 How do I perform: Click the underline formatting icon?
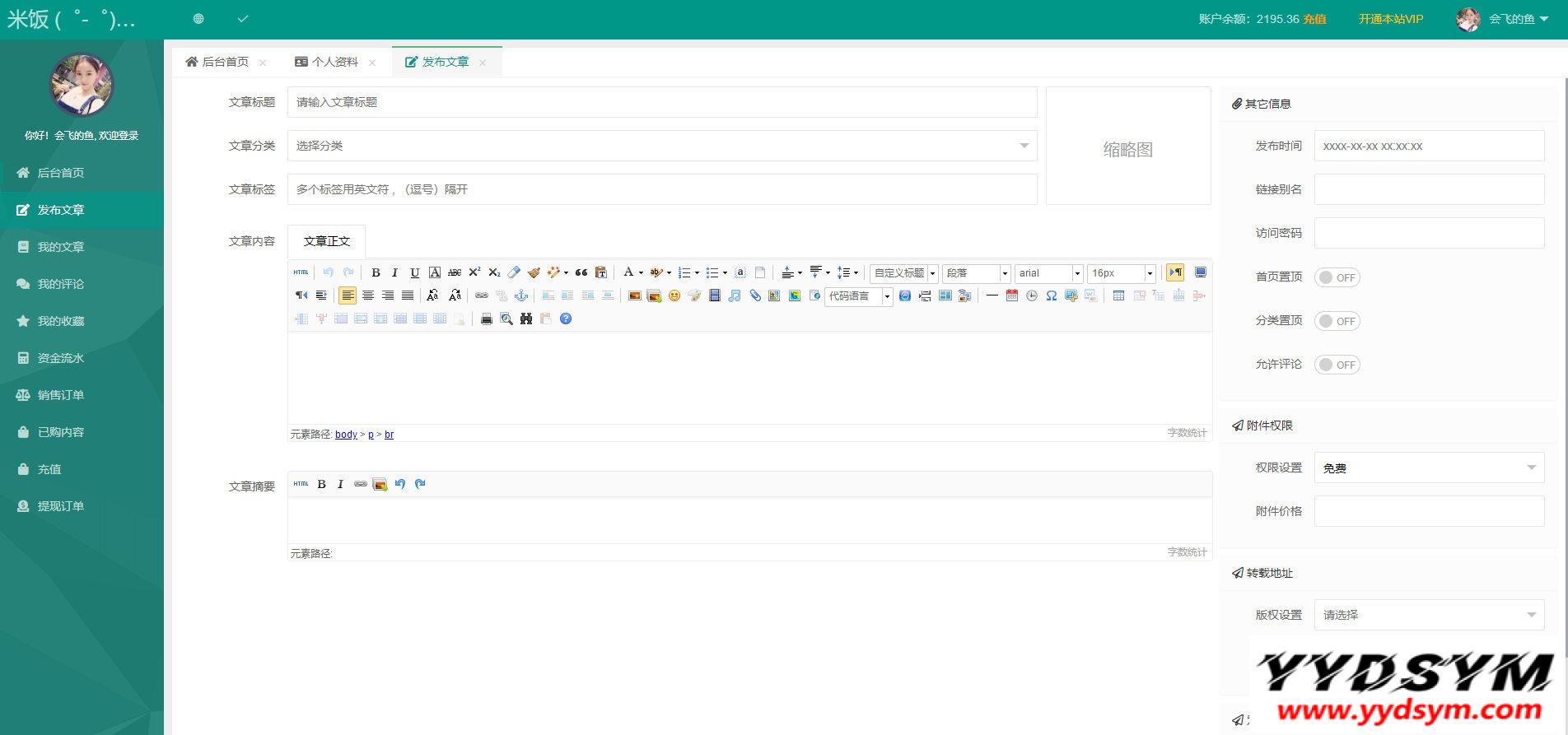(415, 273)
